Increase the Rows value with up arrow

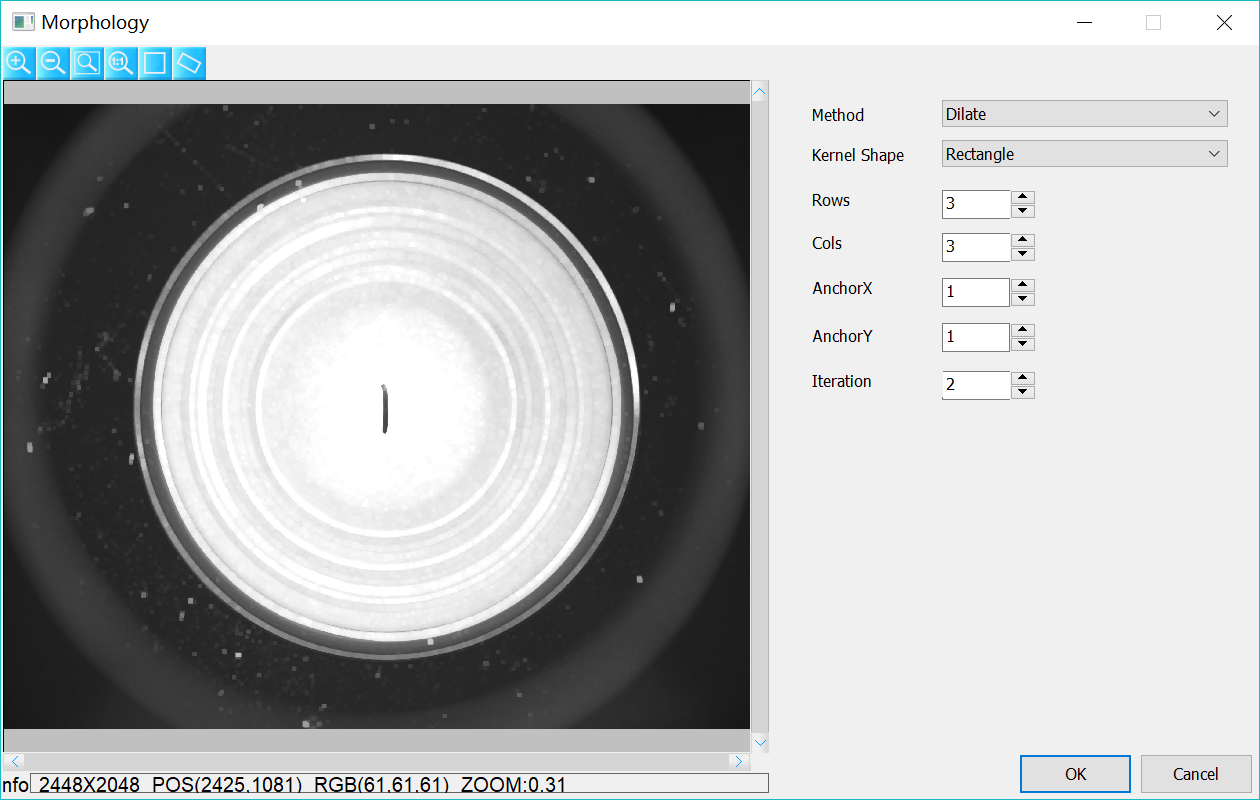[x=1022, y=197]
